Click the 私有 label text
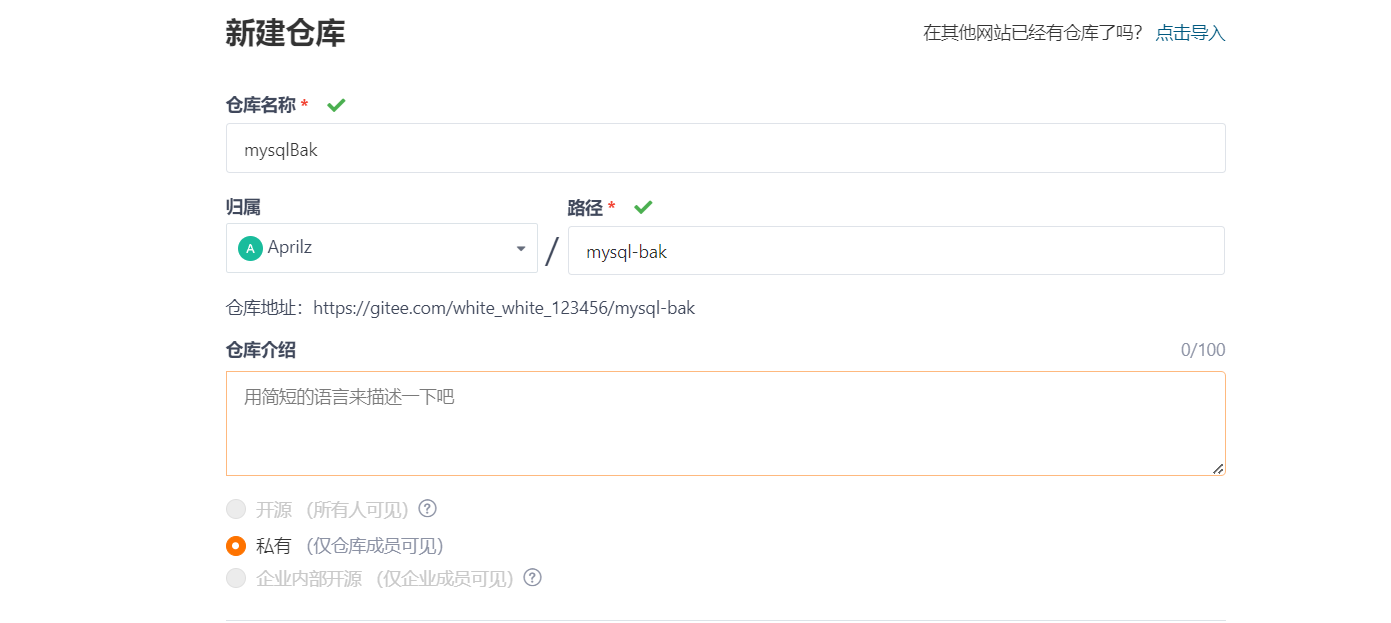This screenshot has width=1391, height=623. point(274,546)
